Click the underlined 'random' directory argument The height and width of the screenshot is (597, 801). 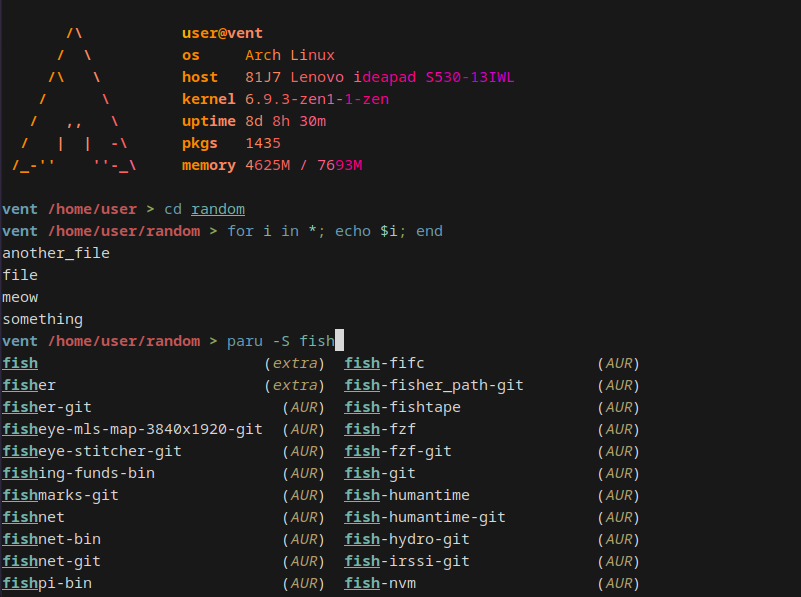click(218, 209)
